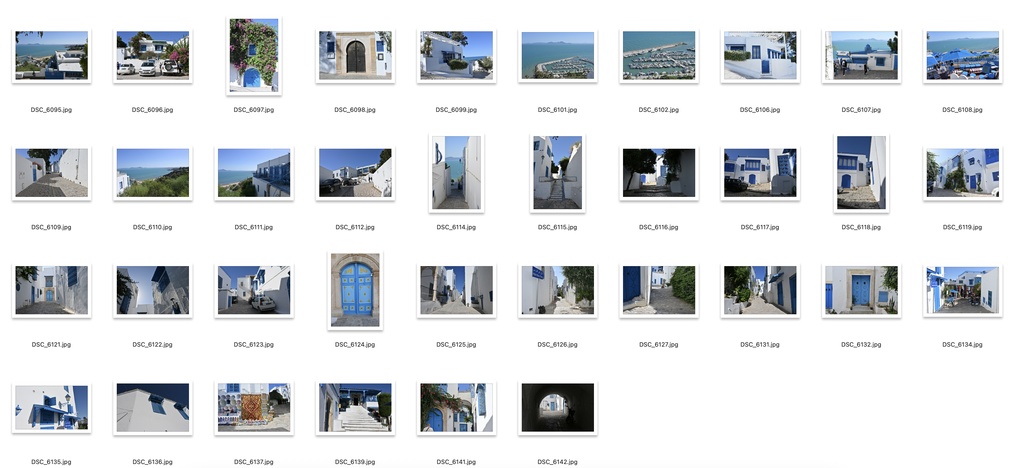
Task: Select the DSC_6123.jpg thumbnail
Action: click(x=254, y=290)
